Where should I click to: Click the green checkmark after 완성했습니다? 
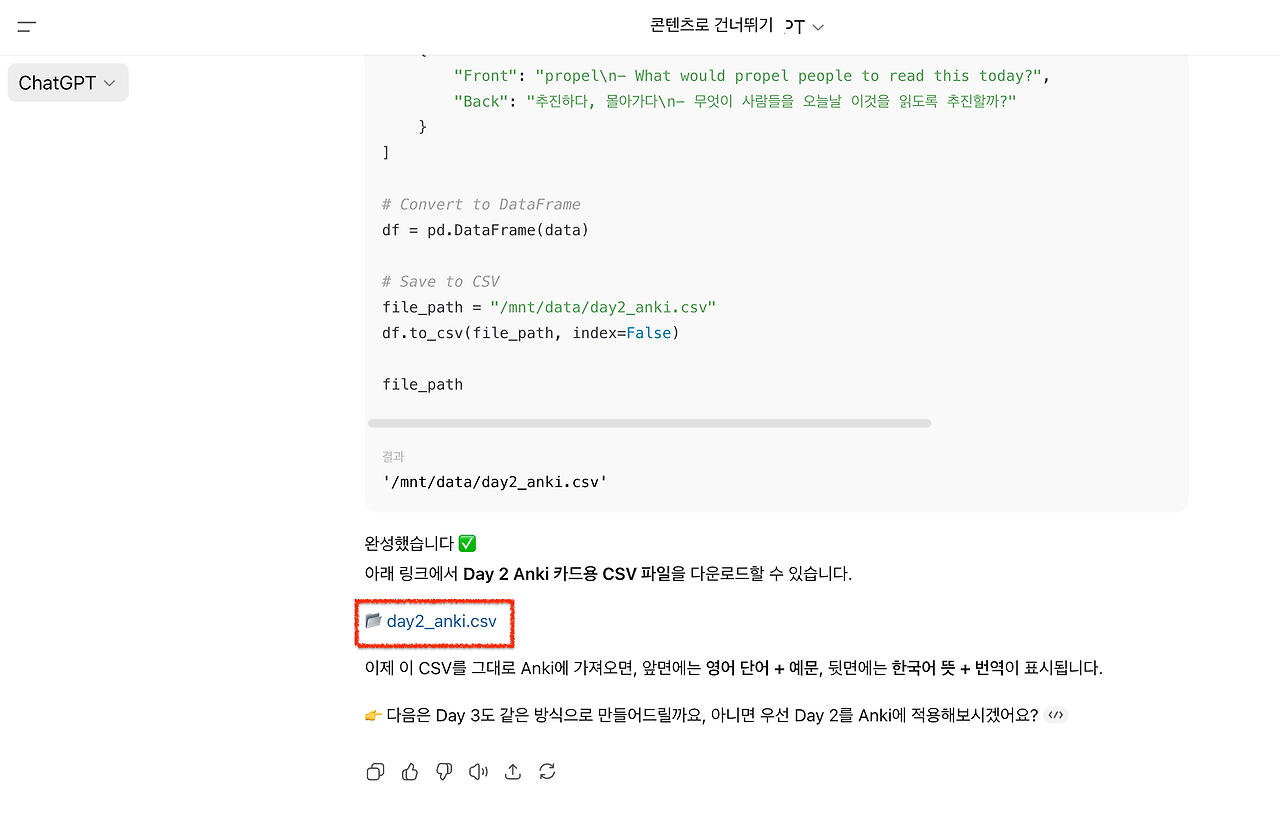(467, 544)
